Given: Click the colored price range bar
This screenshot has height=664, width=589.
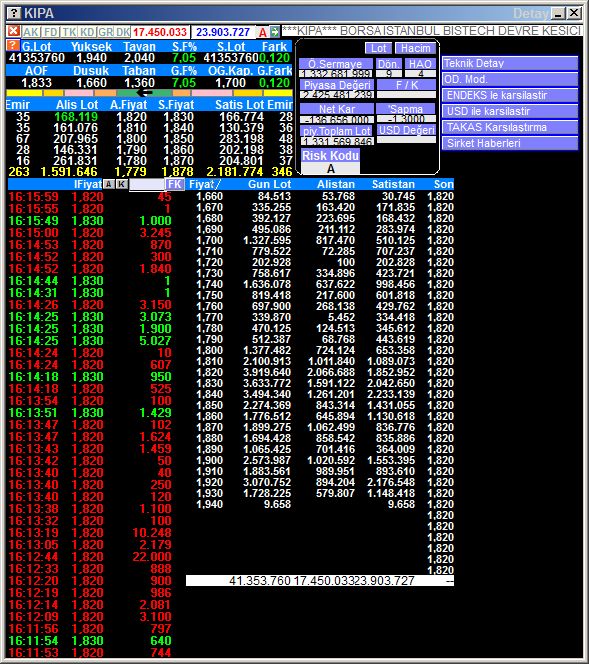Looking at the screenshot, I should (x=149, y=93).
